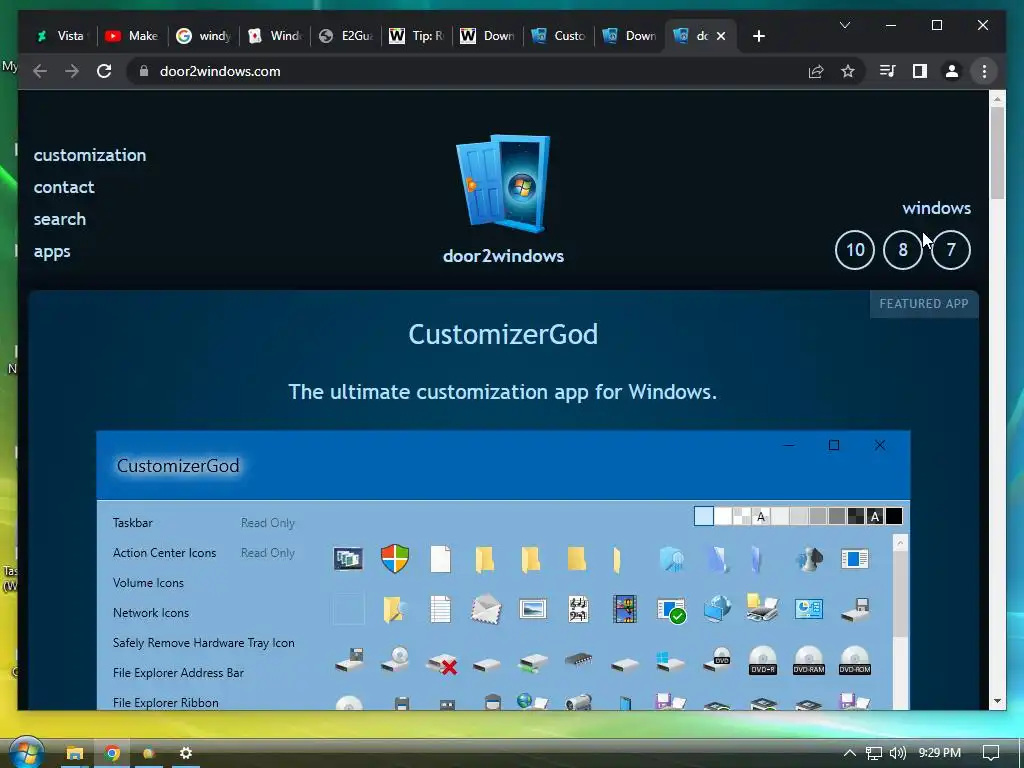Select the white A swatch
This screenshot has height=768, width=1024.
[761, 516]
